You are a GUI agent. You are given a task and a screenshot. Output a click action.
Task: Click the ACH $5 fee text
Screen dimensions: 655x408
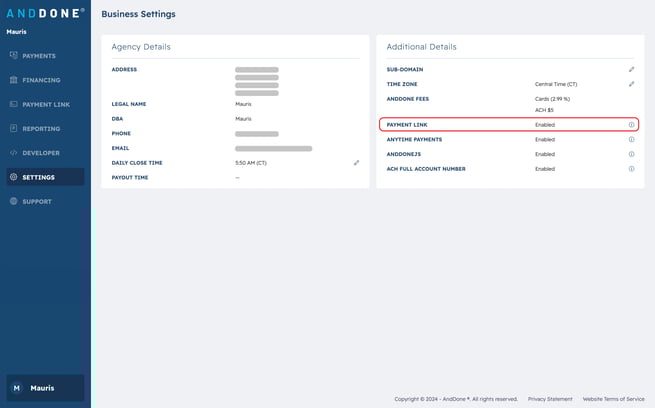pyautogui.click(x=544, y=110)
